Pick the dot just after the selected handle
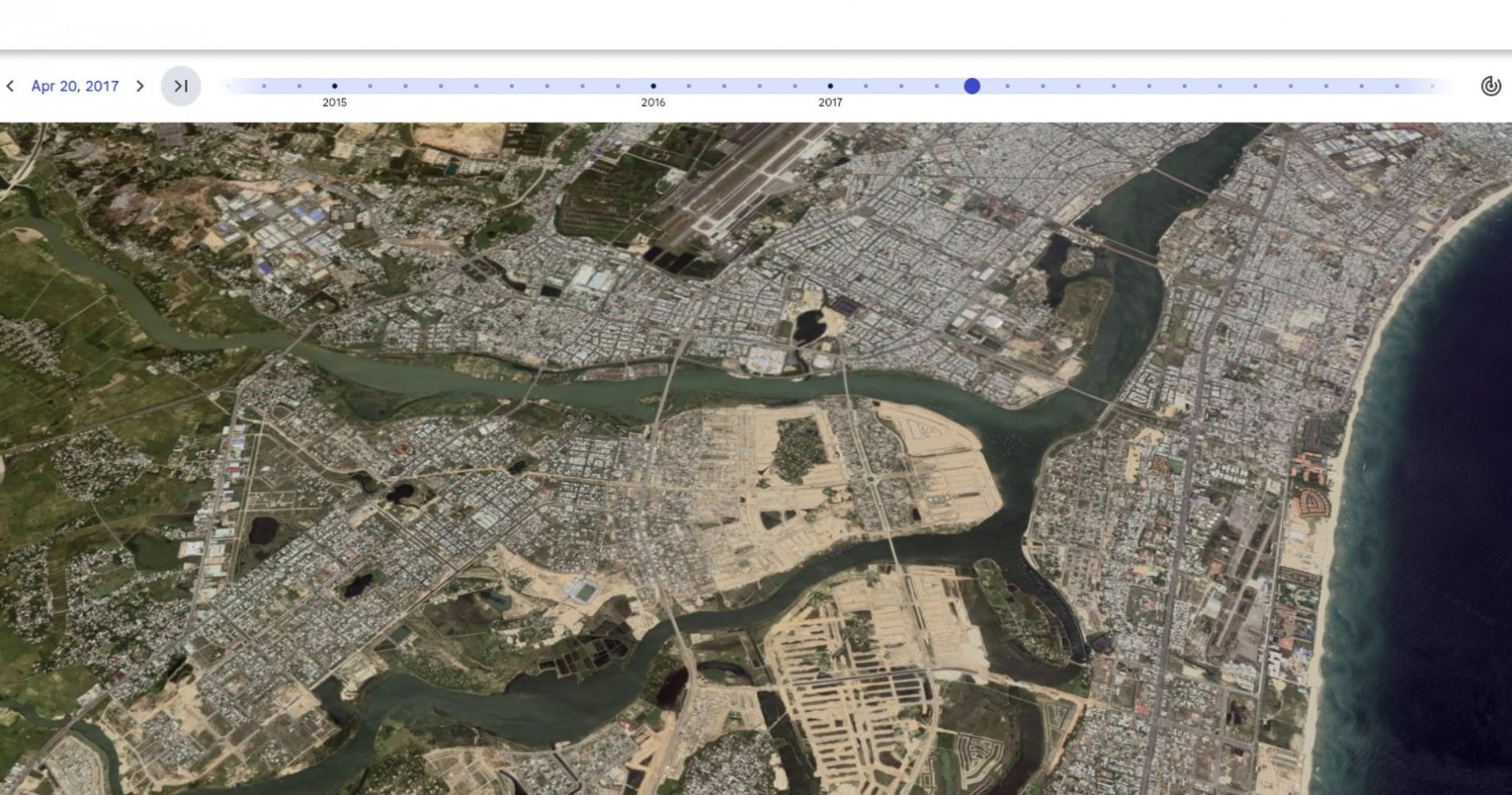Image resolution: width=1512 pixels, height=795 pixels. click(1007, 86)
